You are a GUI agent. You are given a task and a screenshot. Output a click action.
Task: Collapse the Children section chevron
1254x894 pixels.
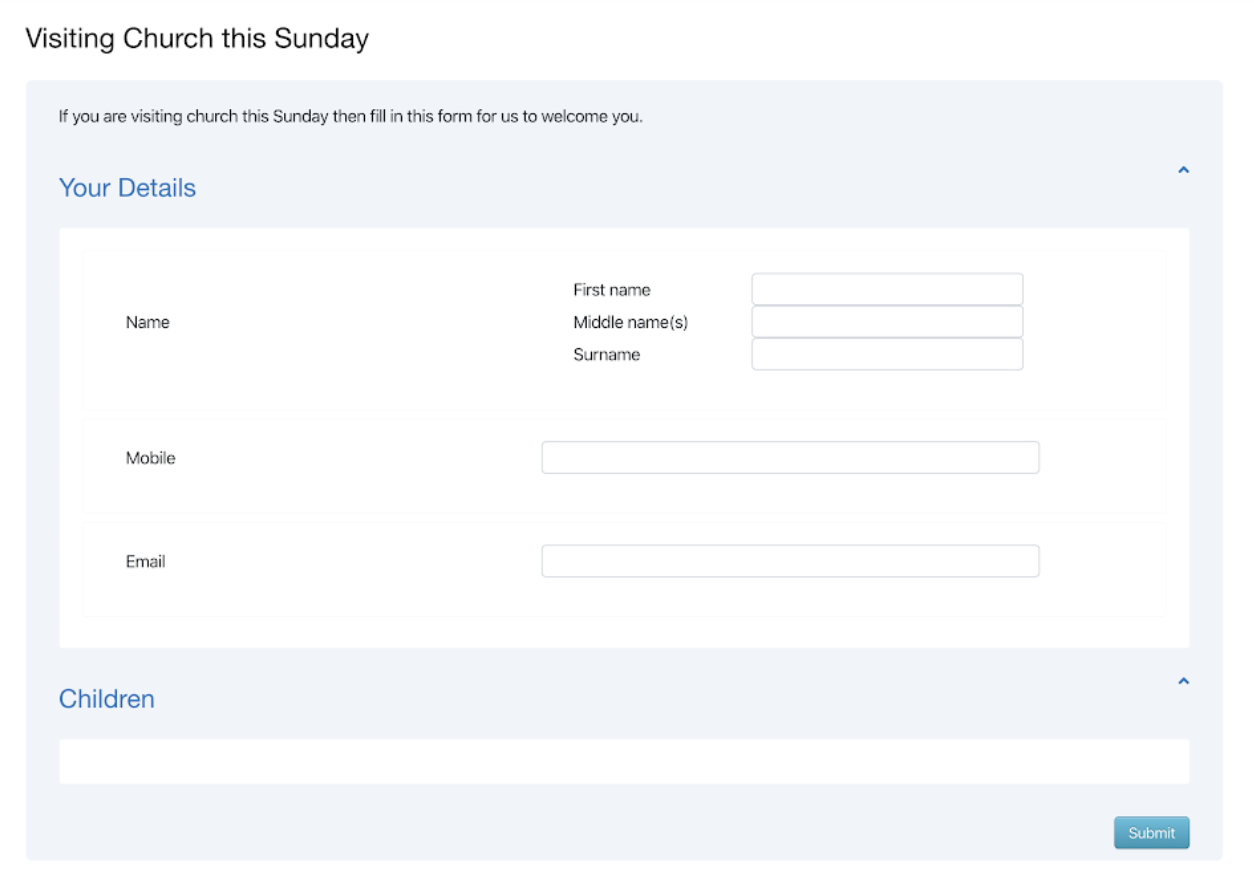click(1183, 682)
